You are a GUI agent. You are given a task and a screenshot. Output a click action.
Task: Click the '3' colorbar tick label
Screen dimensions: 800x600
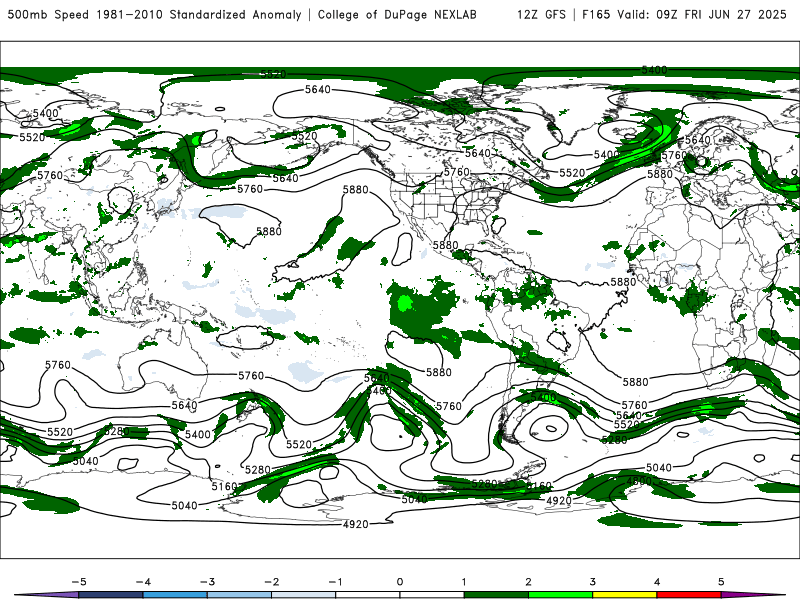pos(593,582)
